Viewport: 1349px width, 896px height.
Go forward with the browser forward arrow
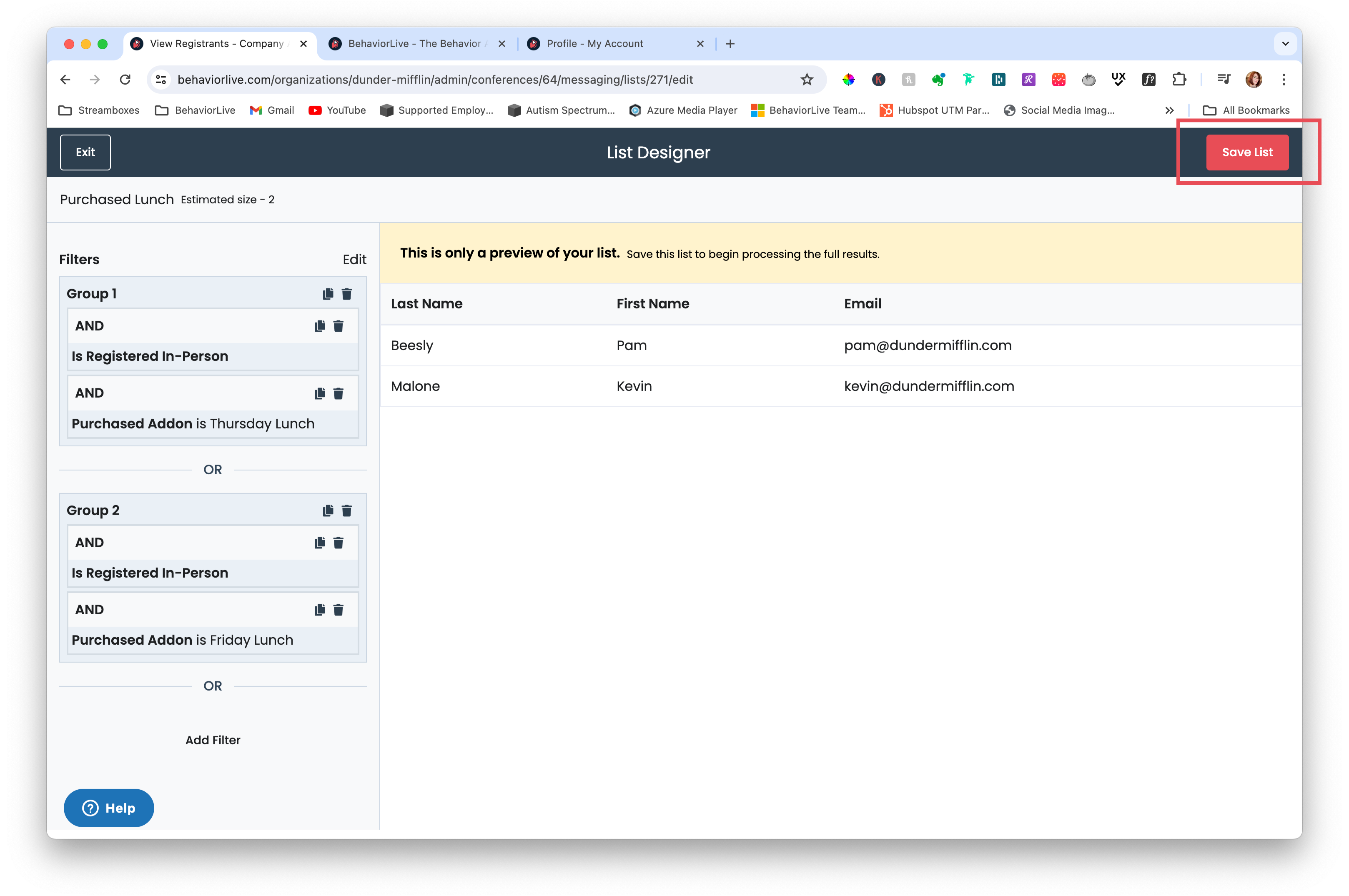[x=95, y=80]
